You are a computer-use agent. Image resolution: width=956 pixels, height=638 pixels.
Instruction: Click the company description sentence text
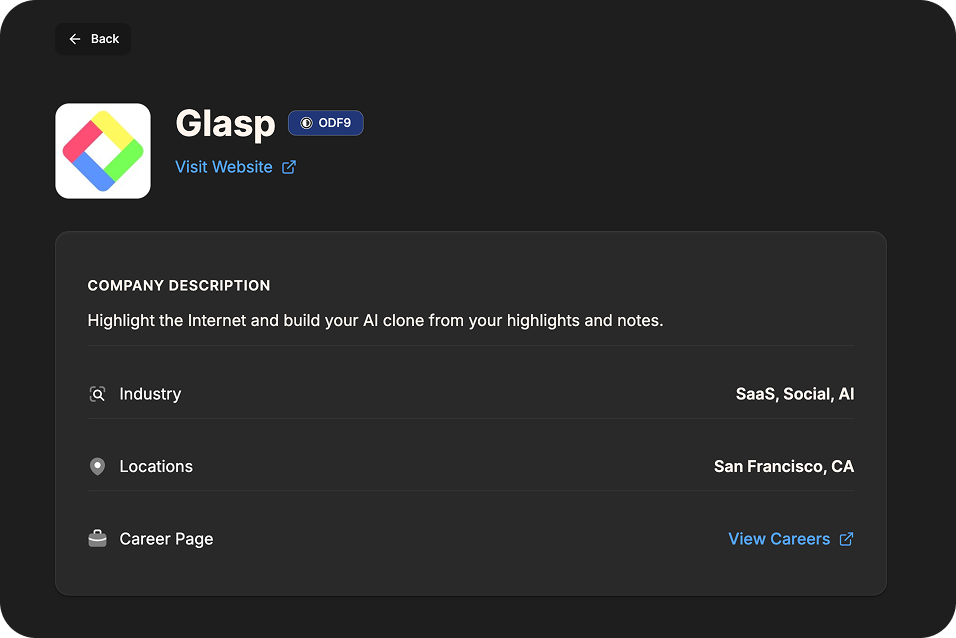click(376, 321)
